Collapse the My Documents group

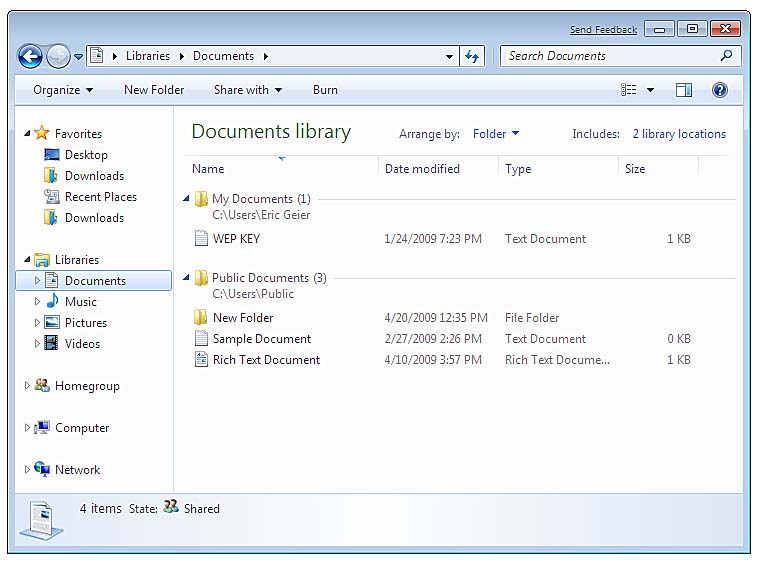(186, 199)
